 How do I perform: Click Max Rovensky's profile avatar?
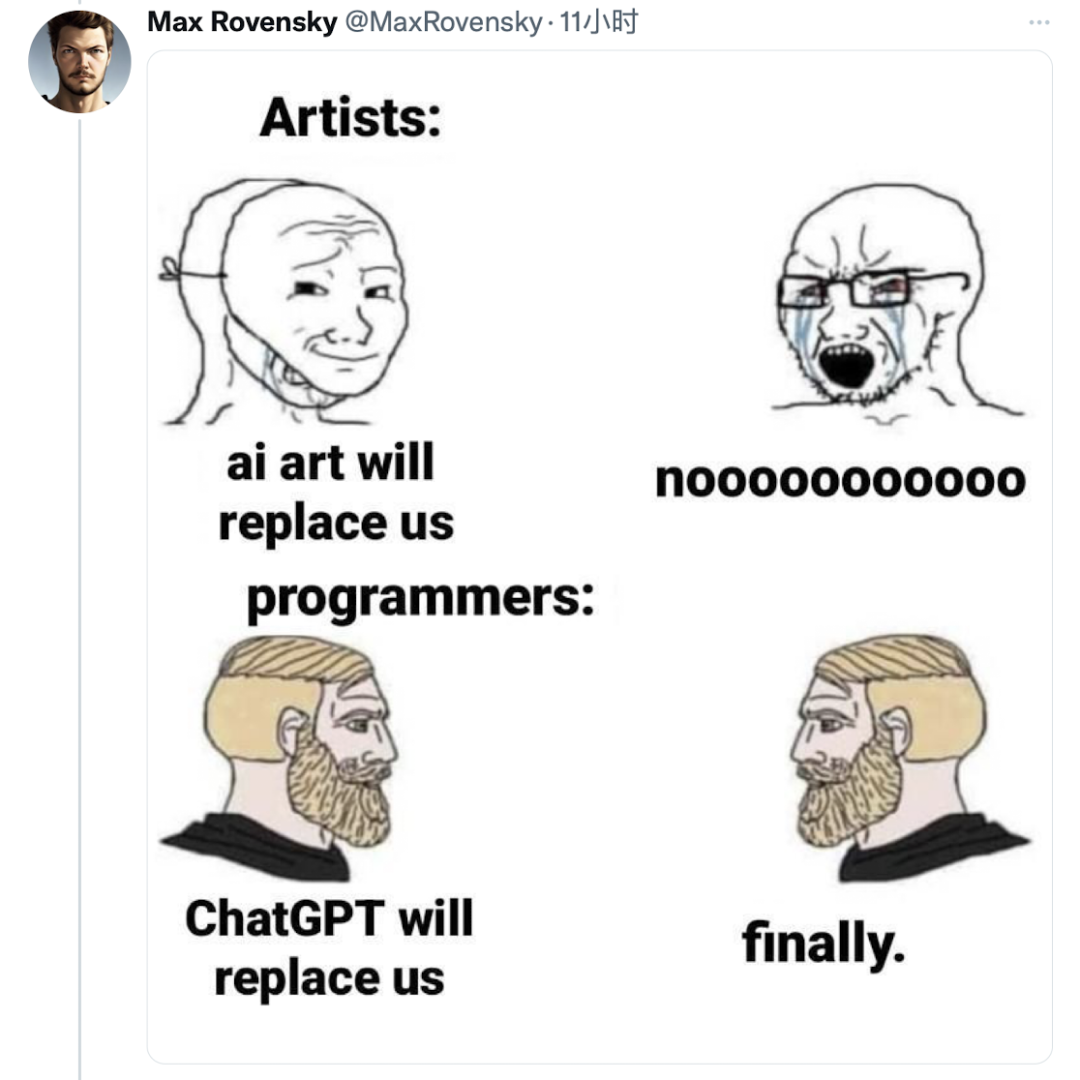(x=79, y=62)
